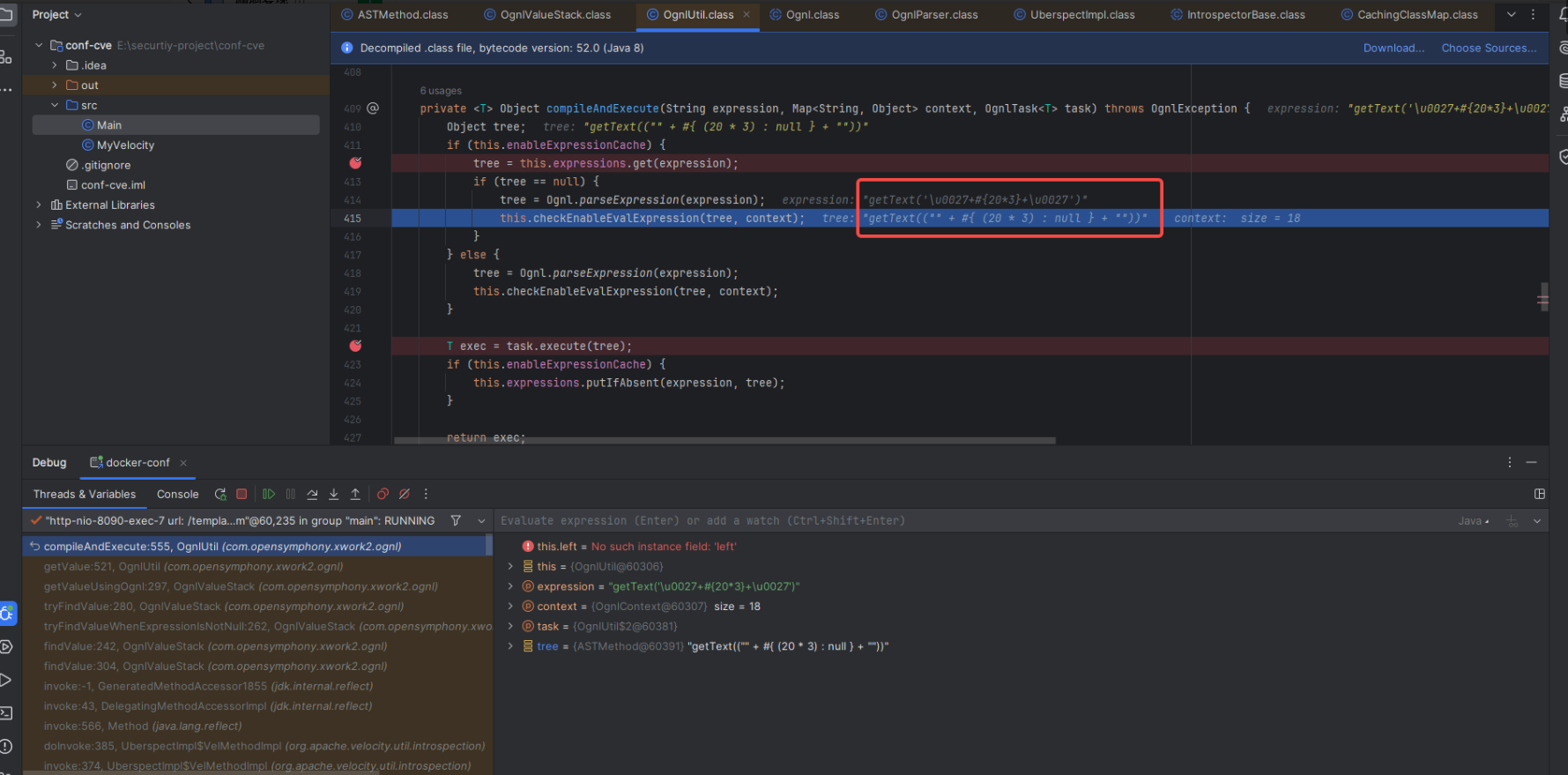Viewport: 1568px width, 775px height.
Task: Expand the .idea folder
Action: click(55, 65)
